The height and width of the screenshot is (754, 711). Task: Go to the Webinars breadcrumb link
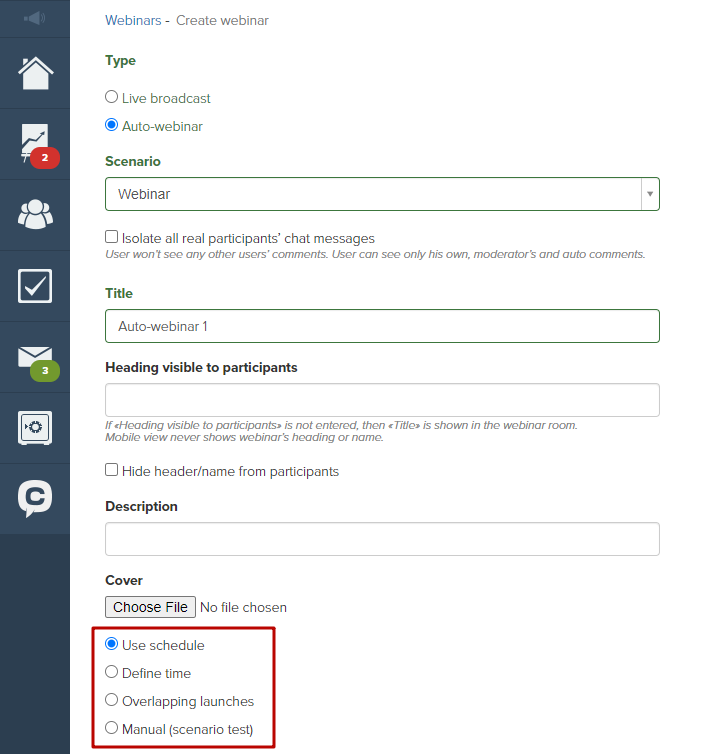pos(133,20)
